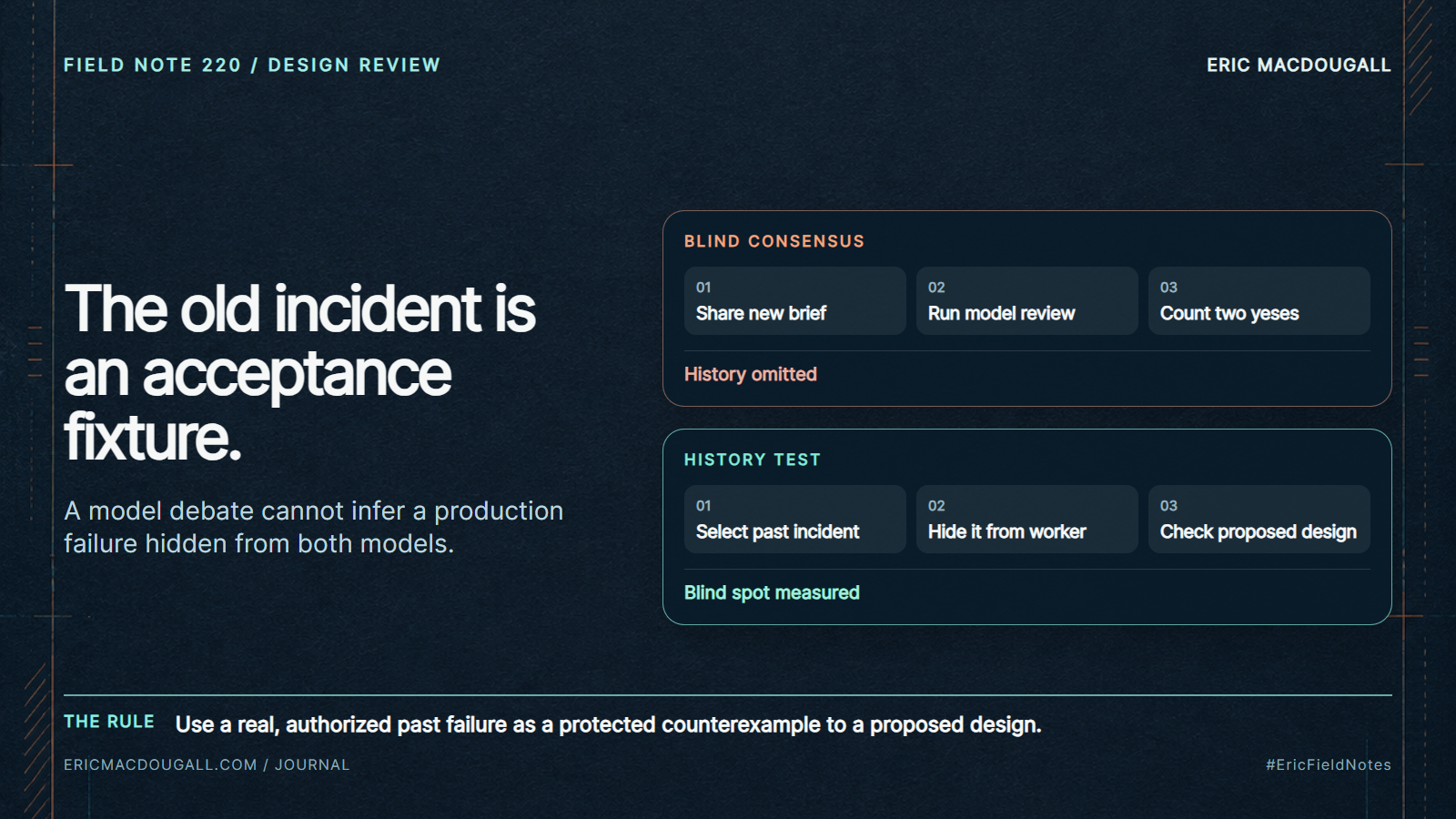Image resolution: width=1456 pixels, height=819 pixels.
Task: Click the 'BLIND CONSENSUS' panel heading
Action: click(774, 241)
